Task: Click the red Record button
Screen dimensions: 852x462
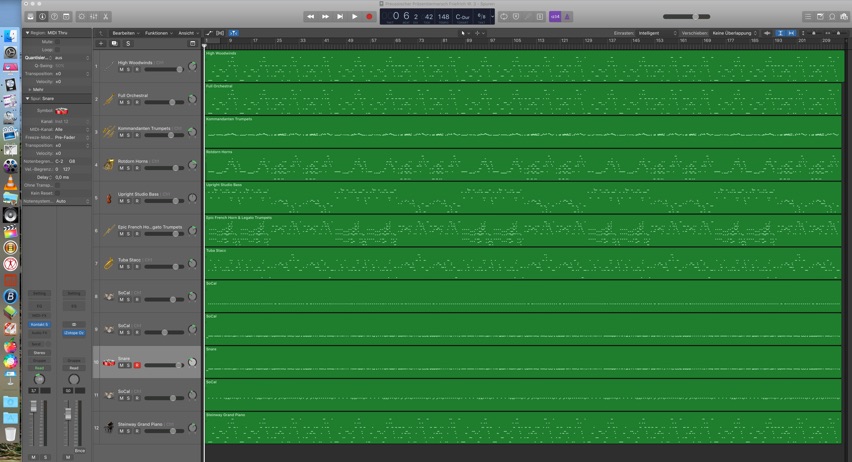Action: pos(369,16)
